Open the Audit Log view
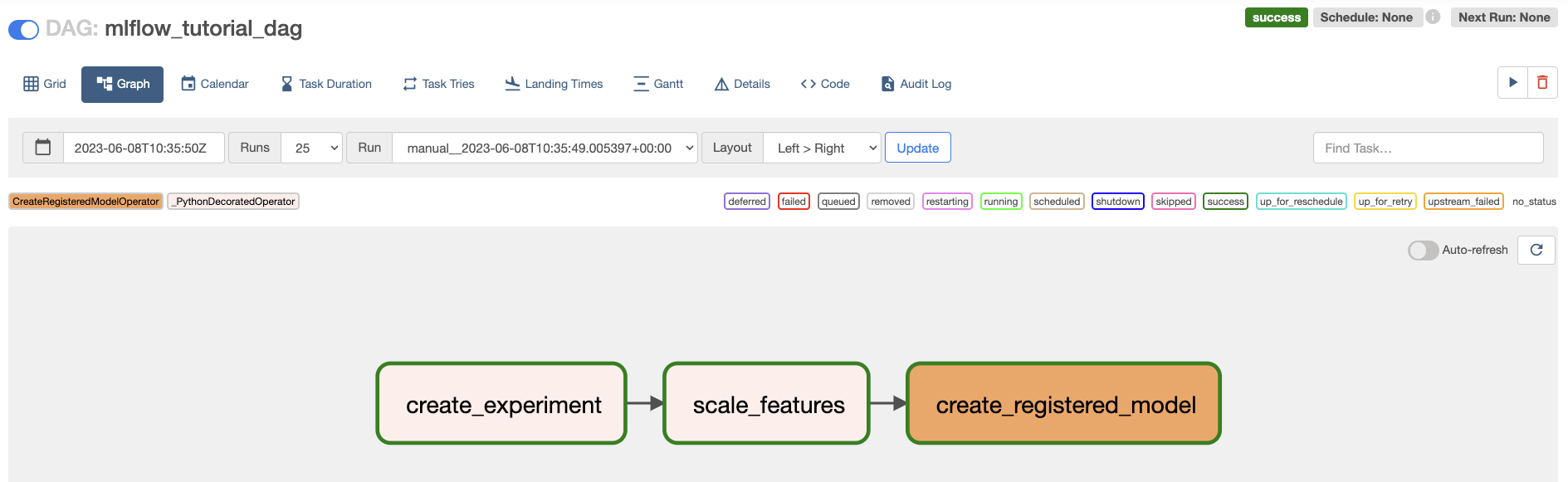The image size is (1568, 482). (916, 84)
